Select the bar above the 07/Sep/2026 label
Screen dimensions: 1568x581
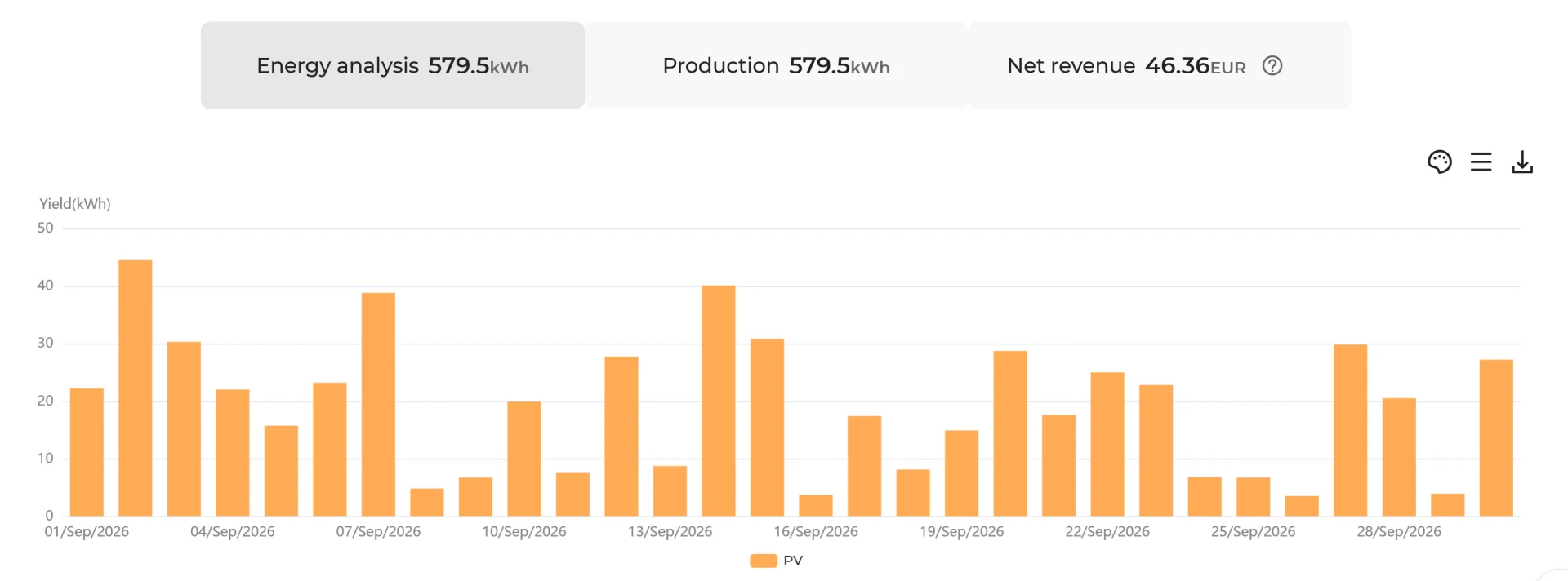click(378, 405)
